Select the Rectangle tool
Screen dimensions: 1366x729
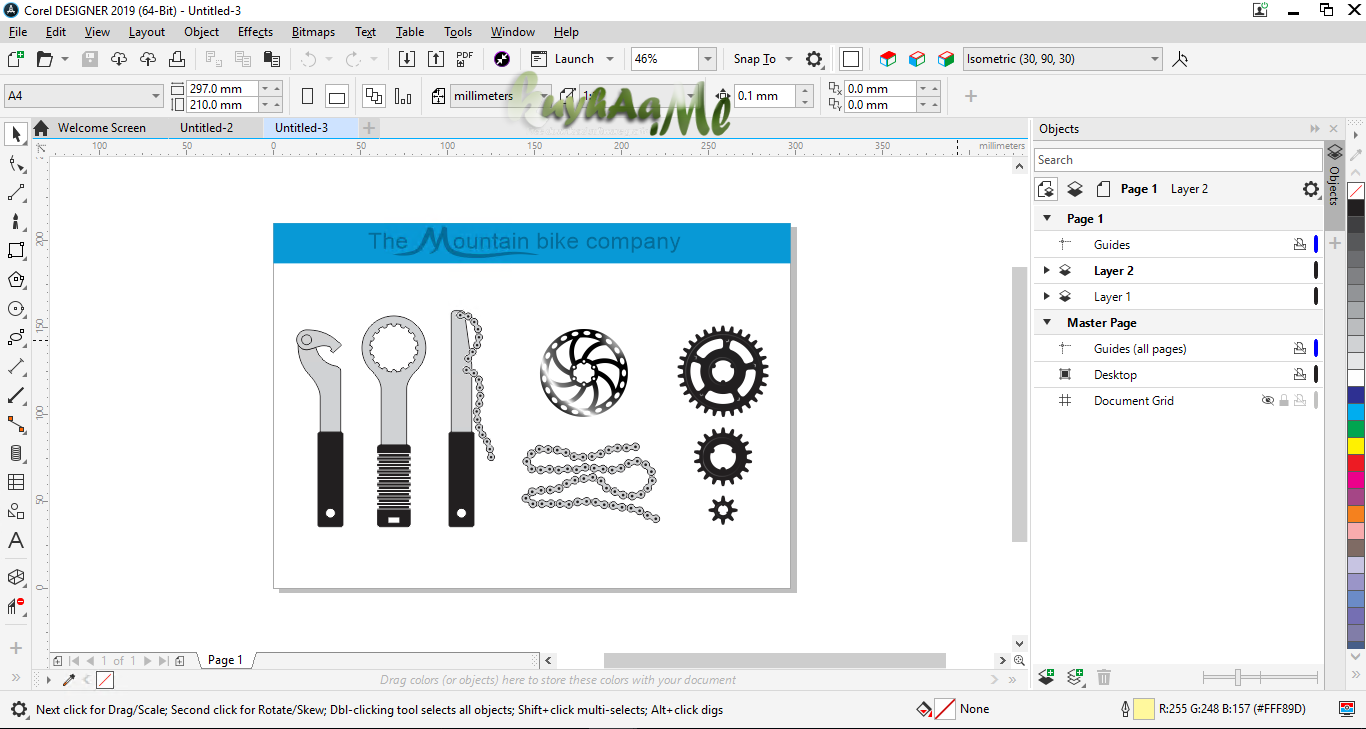click(16, 250)
